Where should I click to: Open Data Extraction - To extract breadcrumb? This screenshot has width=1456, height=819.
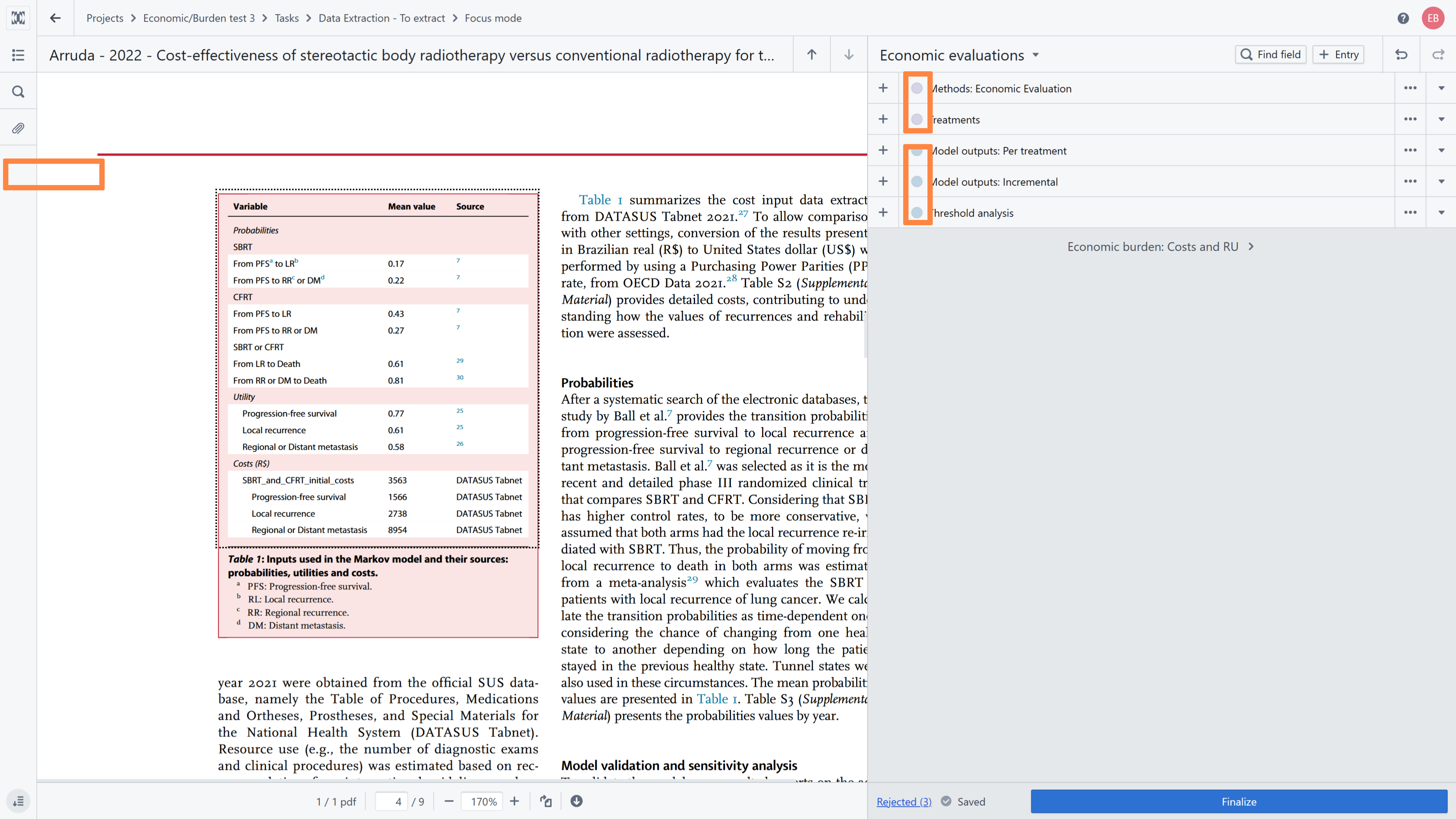[x=381, y=18]
